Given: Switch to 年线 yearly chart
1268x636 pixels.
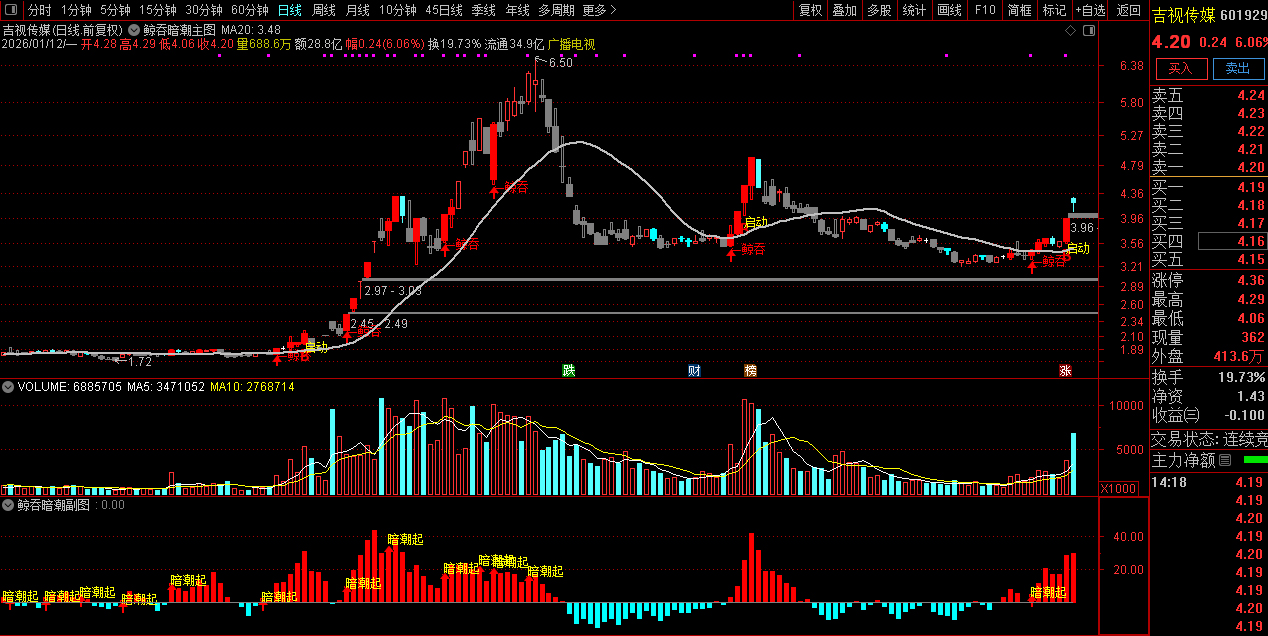Looking at the screenshot, I should 517,10.
